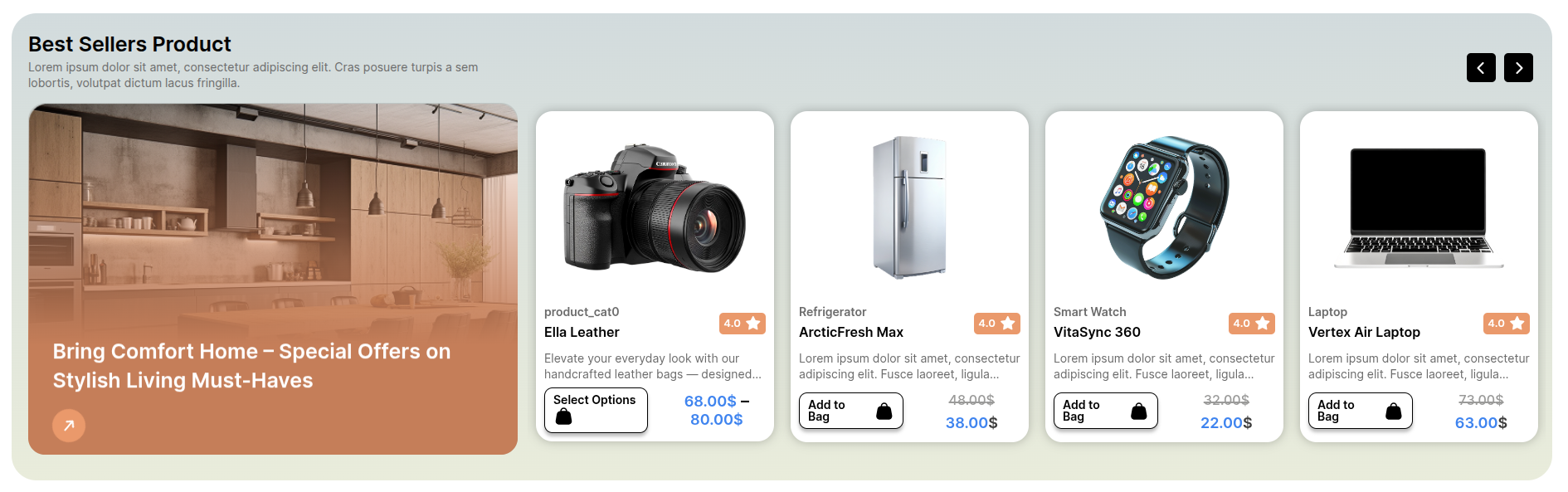Click the Smart Watch category label
Viewport: 1568px width, 492px height.
(1089, 312)
